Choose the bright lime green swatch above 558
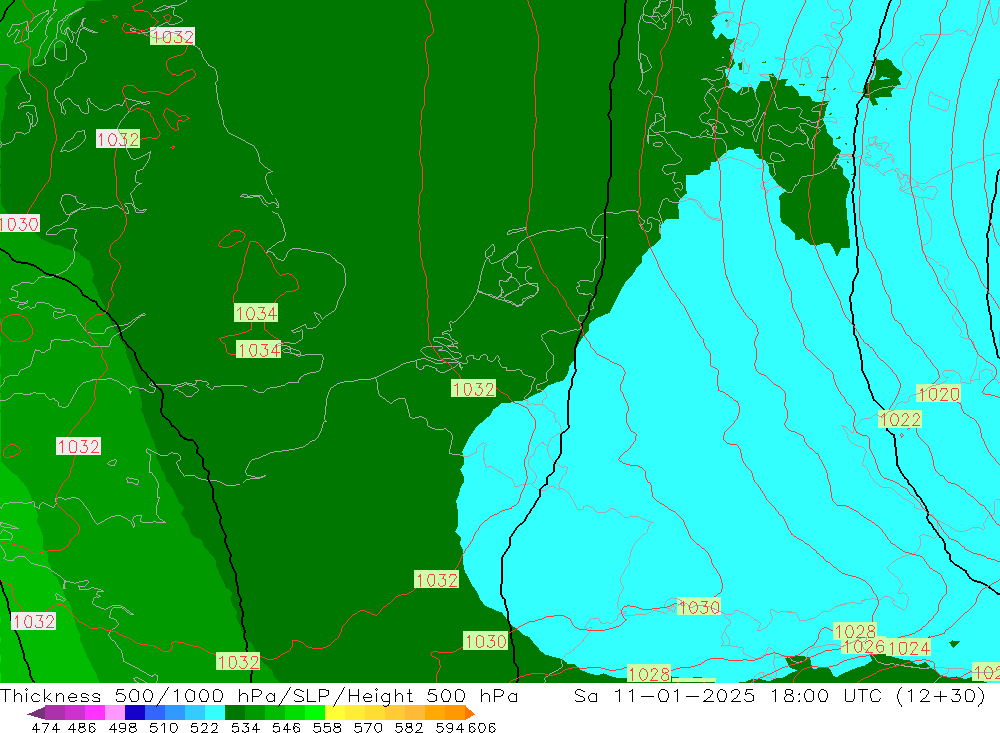This screenshot has width=1000, height=733. click(x=315, y=713)
